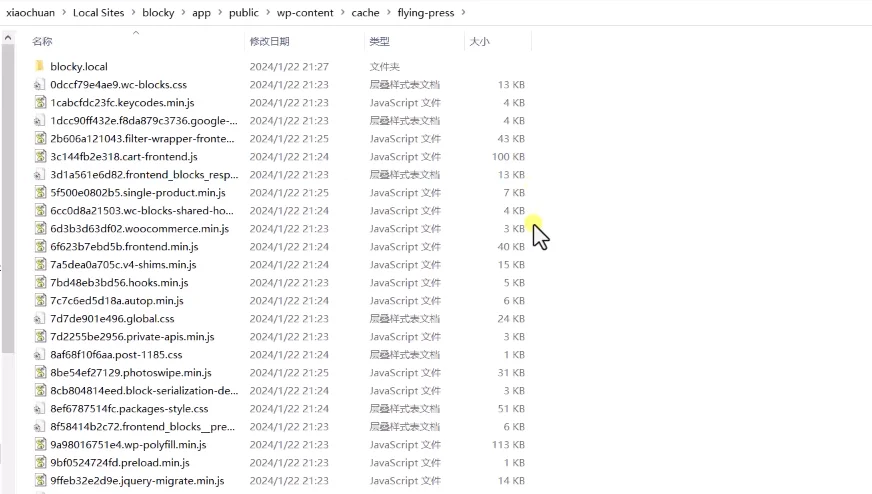Sort by the 类型 column header
Image resolution: width=872 pixels, height=494 pixels.
[379, 41]
